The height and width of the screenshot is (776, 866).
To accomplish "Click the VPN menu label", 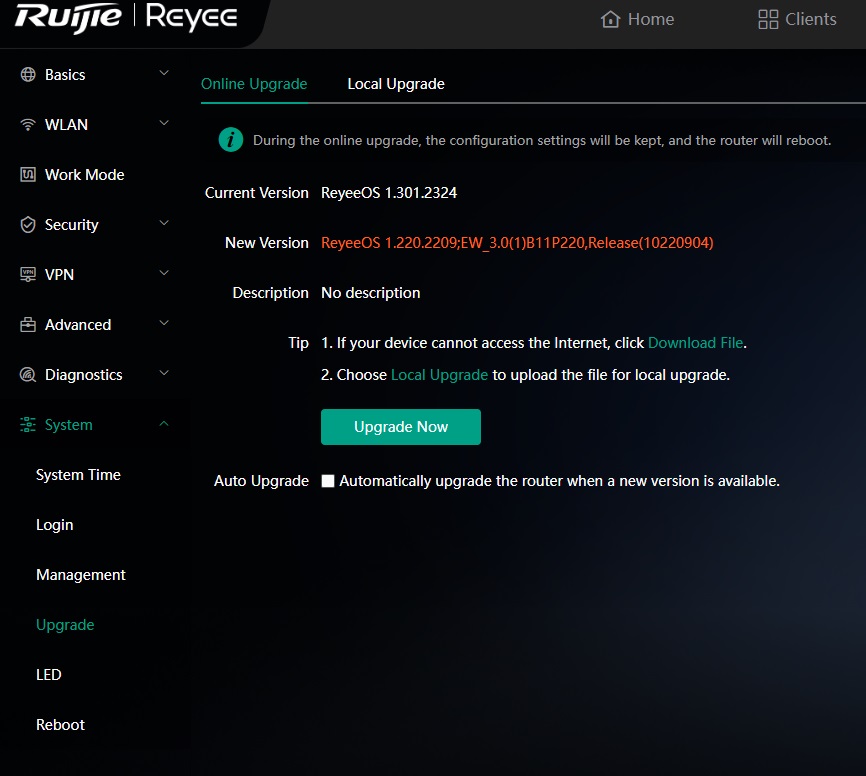I will tap(59, 275).
